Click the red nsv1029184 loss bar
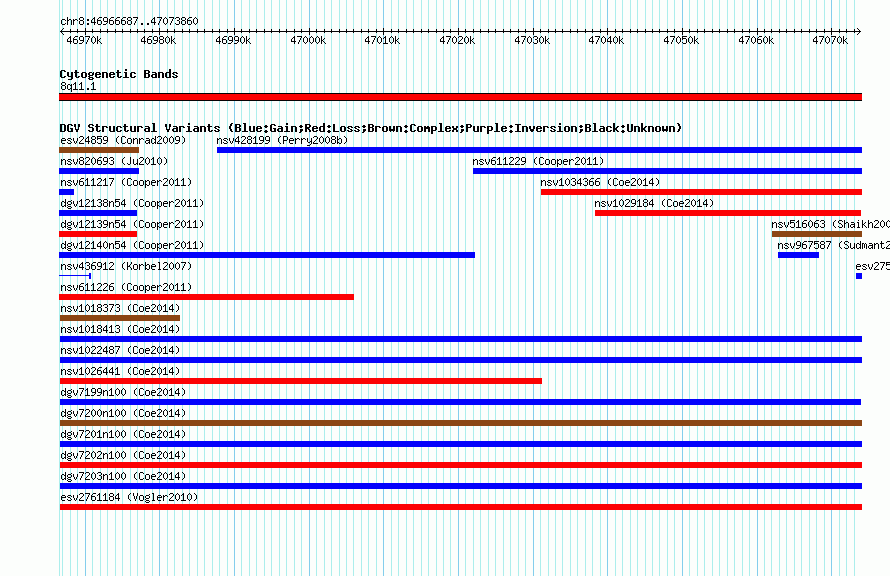Viewport: 890px width, 576px height. click(x=728, y=213)
